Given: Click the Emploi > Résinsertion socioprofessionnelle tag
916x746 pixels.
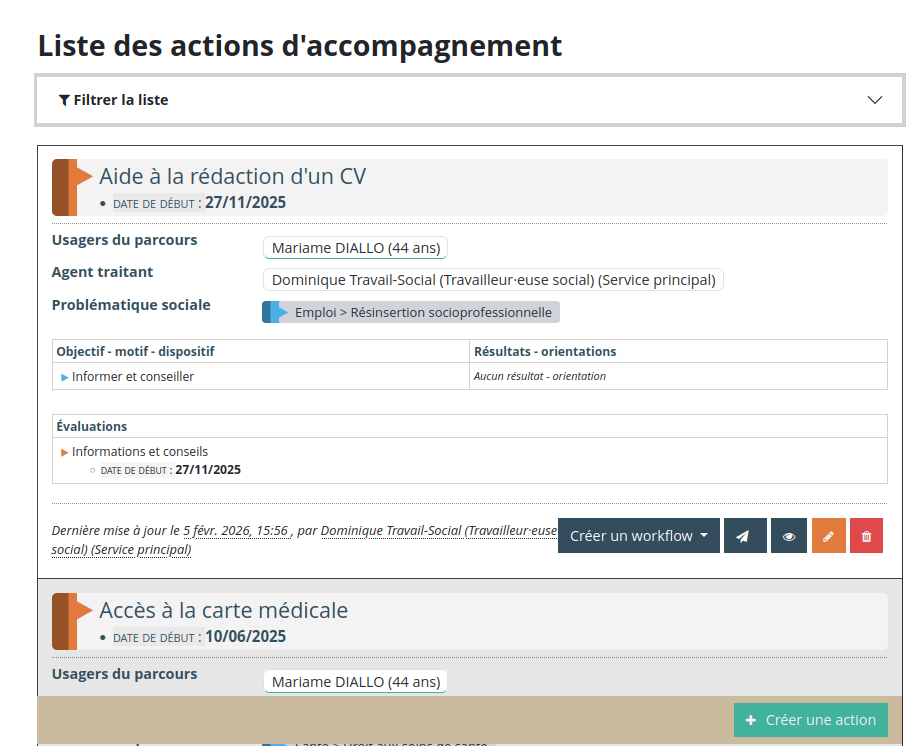Looking at the screenshot, I should (411, 312).
